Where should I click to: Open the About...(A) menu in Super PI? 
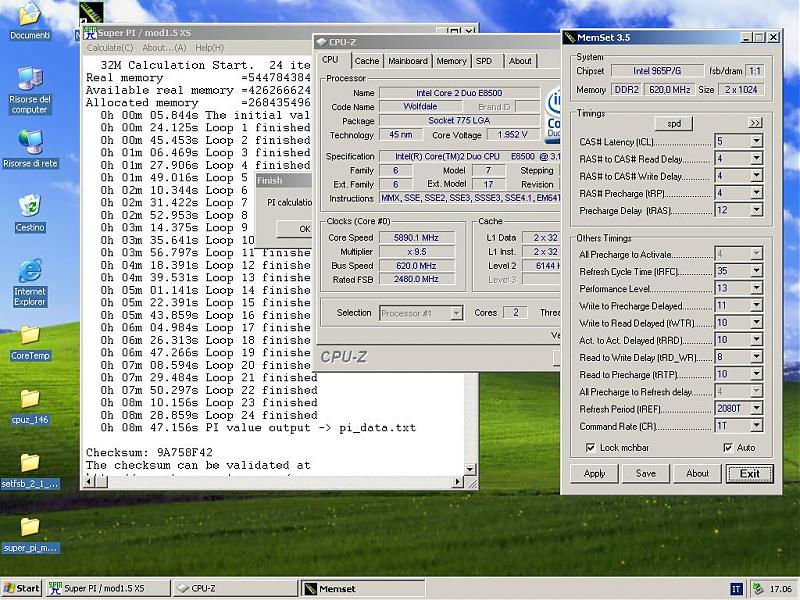(x=164, y=48)
